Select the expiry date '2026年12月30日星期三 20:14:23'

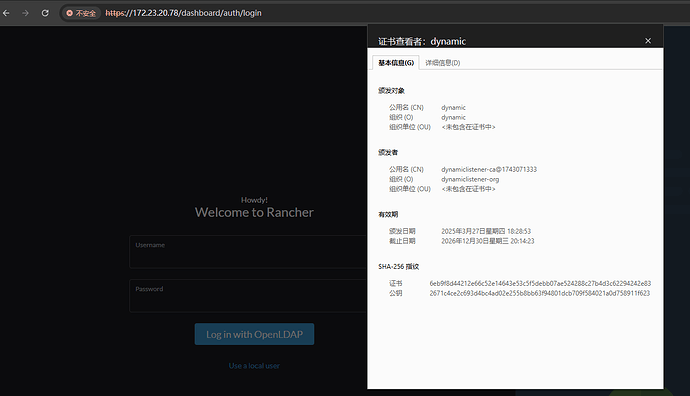488,241
